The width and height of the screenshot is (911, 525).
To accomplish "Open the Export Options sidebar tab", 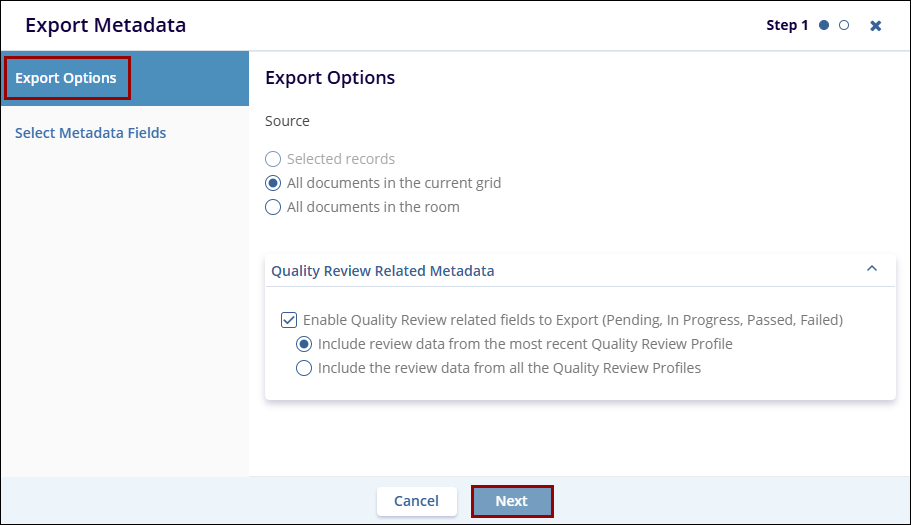I will click(x=66, y=78).
